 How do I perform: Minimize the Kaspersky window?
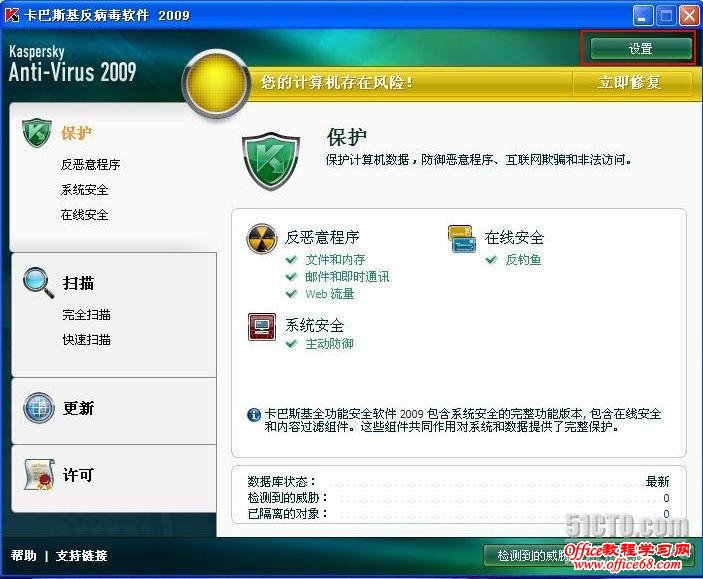point(643,16)
